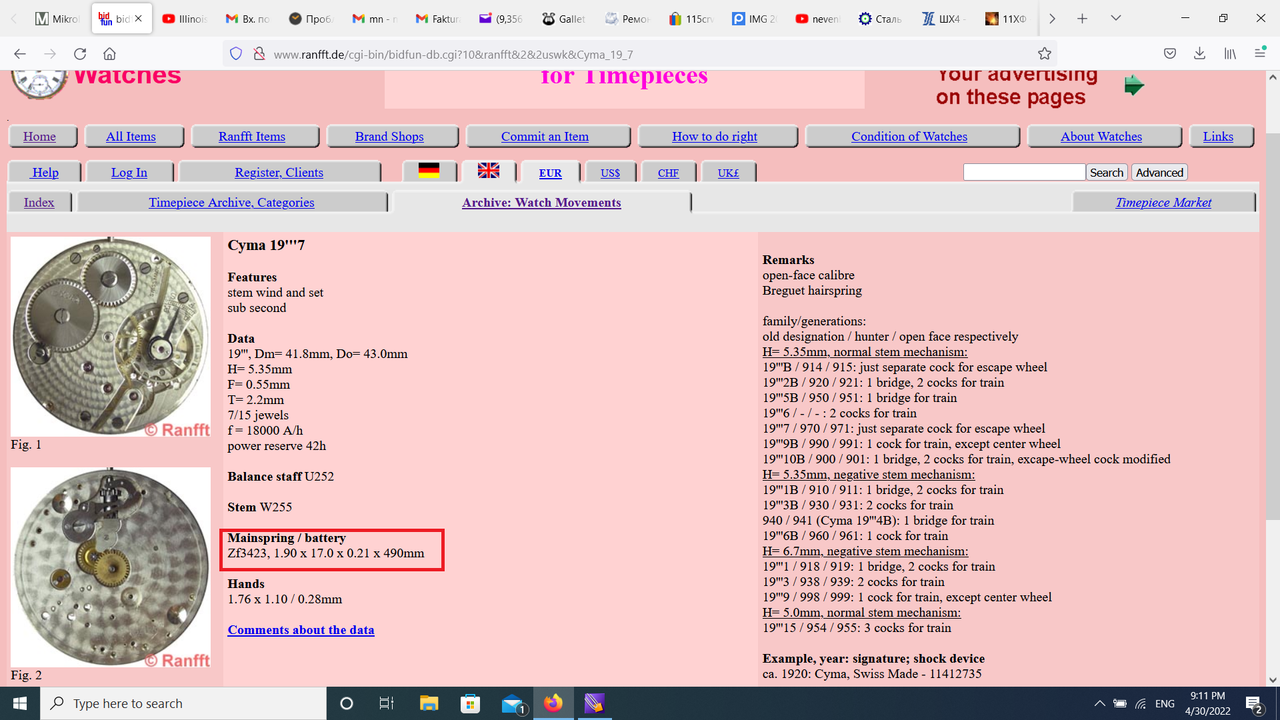The width and height of the screenshot is (1280, 720).
Task: Select CHF currency
Action: pos(668,173)
